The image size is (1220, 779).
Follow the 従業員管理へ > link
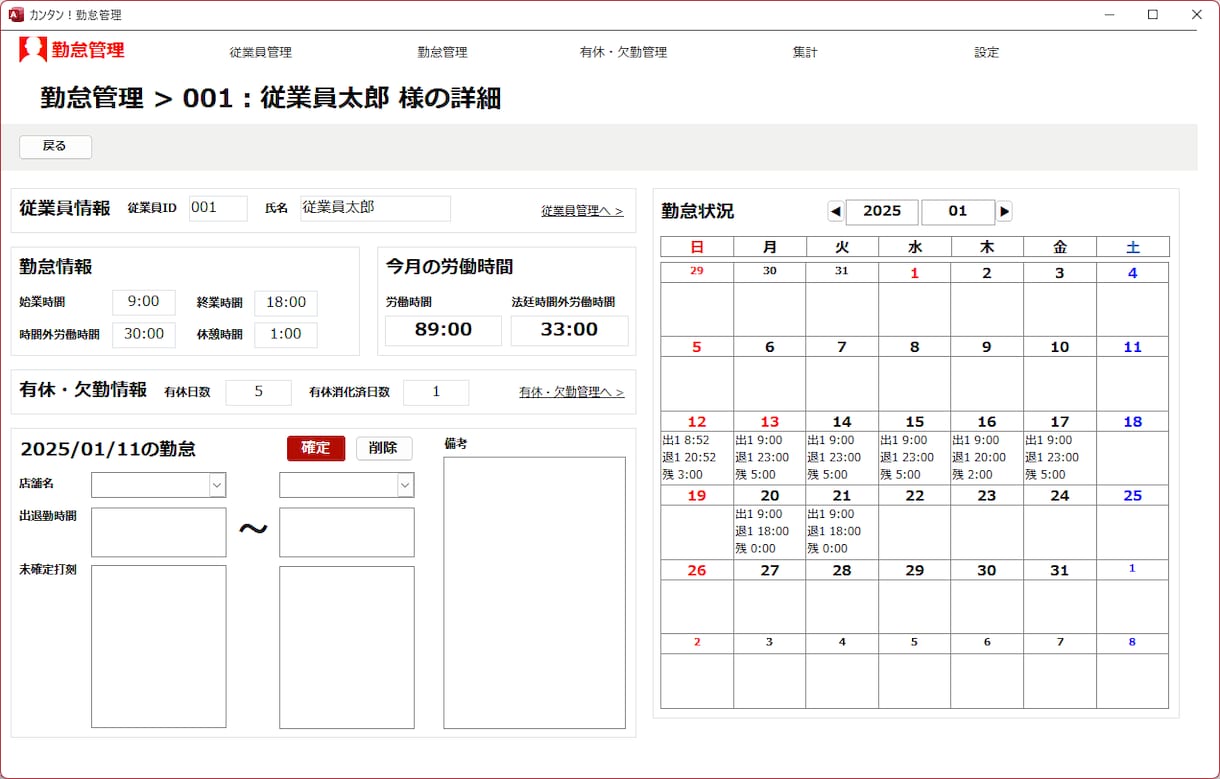582,211
